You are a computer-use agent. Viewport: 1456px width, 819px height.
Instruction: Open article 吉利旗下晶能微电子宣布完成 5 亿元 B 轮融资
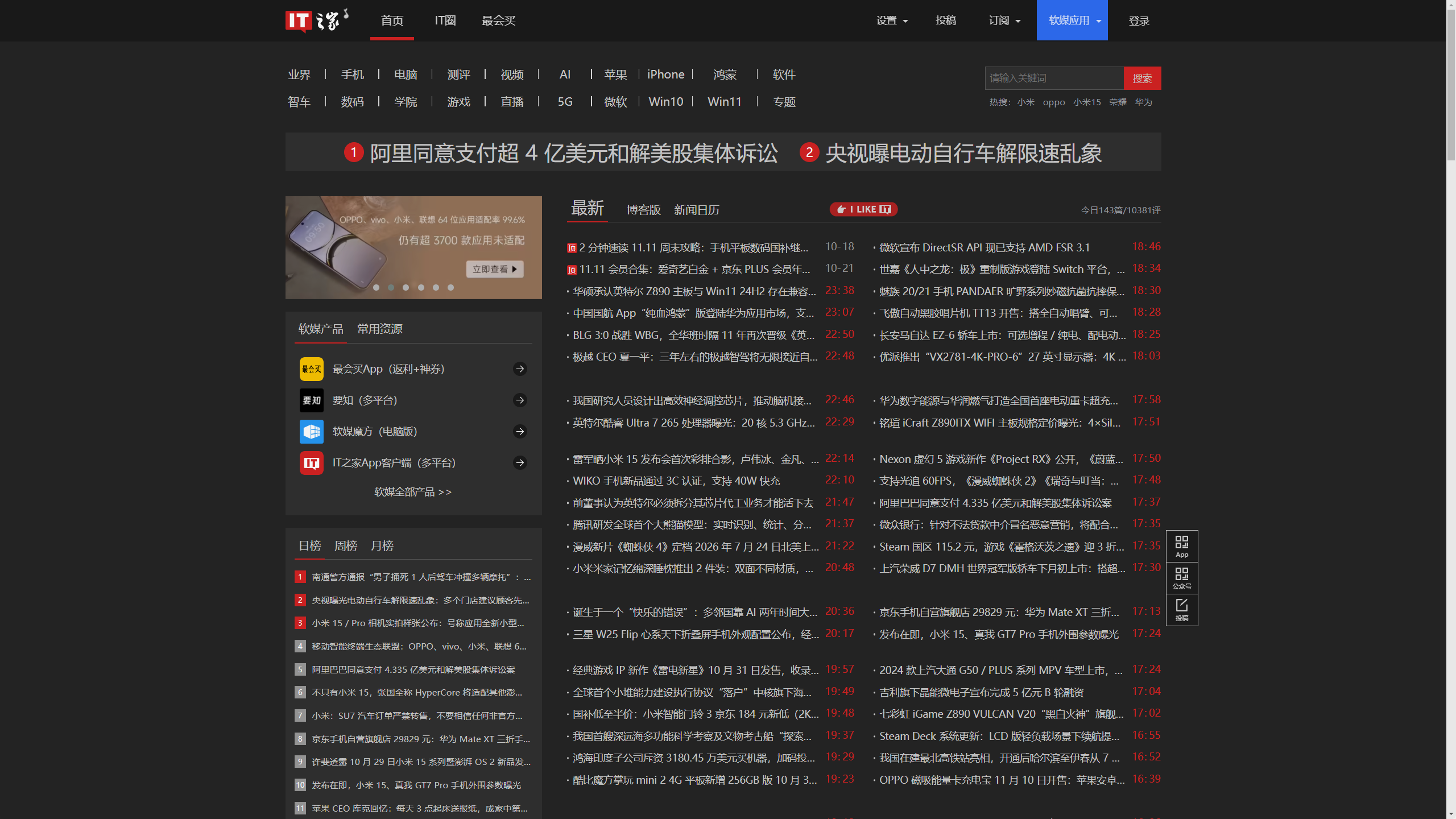click(x=982, y=693)
